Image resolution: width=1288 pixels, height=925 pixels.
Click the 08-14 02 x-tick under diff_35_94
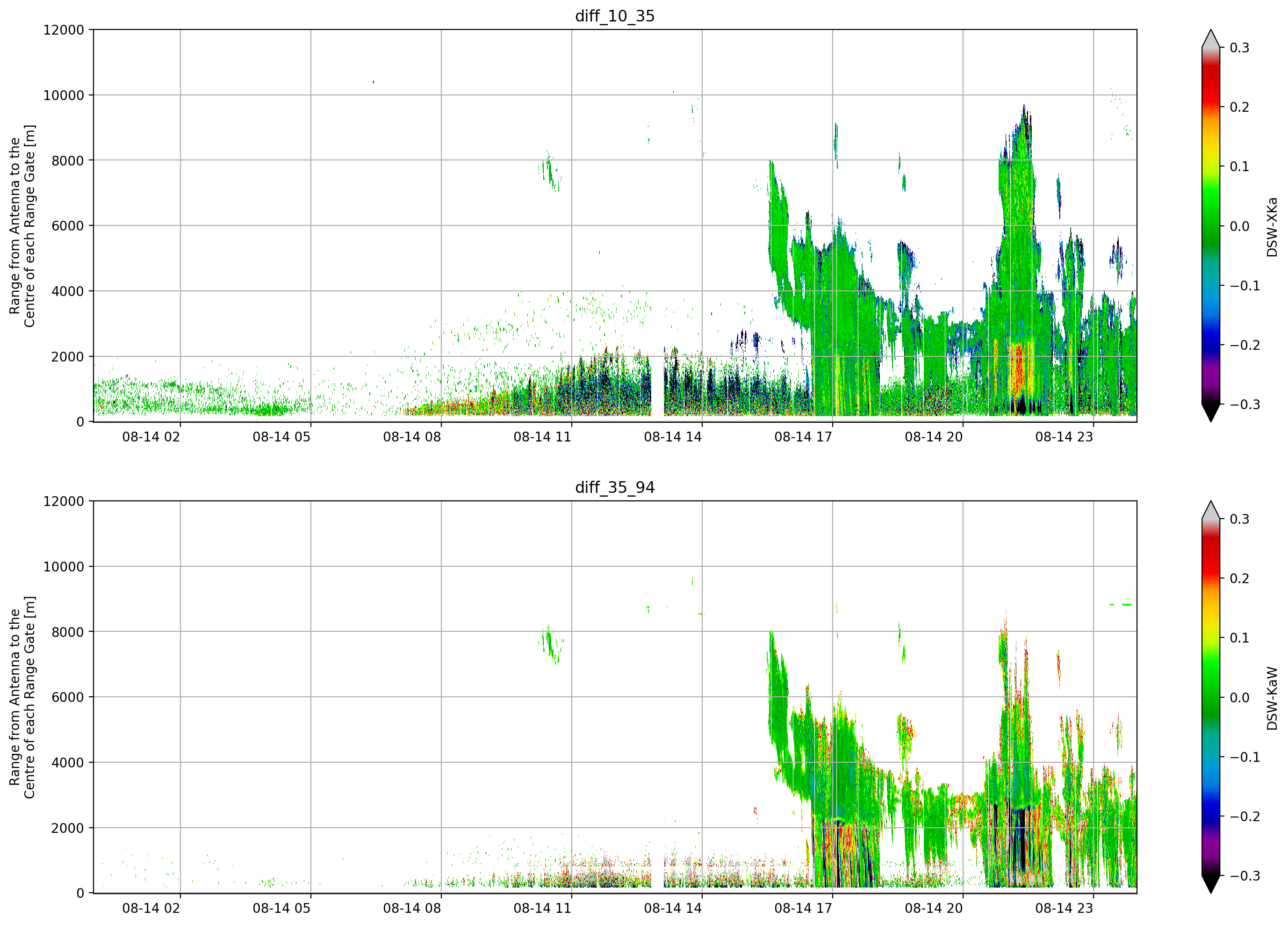click(151, 909)
